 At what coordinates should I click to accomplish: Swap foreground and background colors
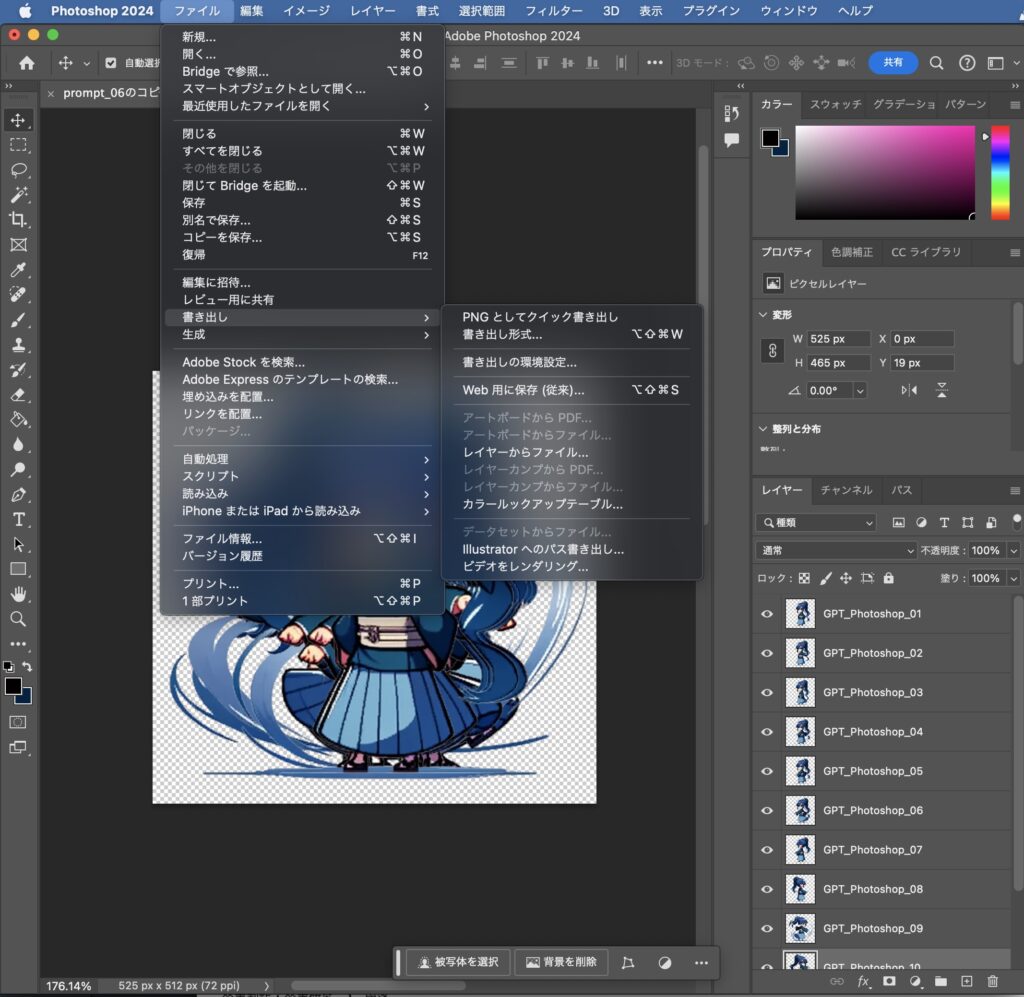(x=27, y=667)
